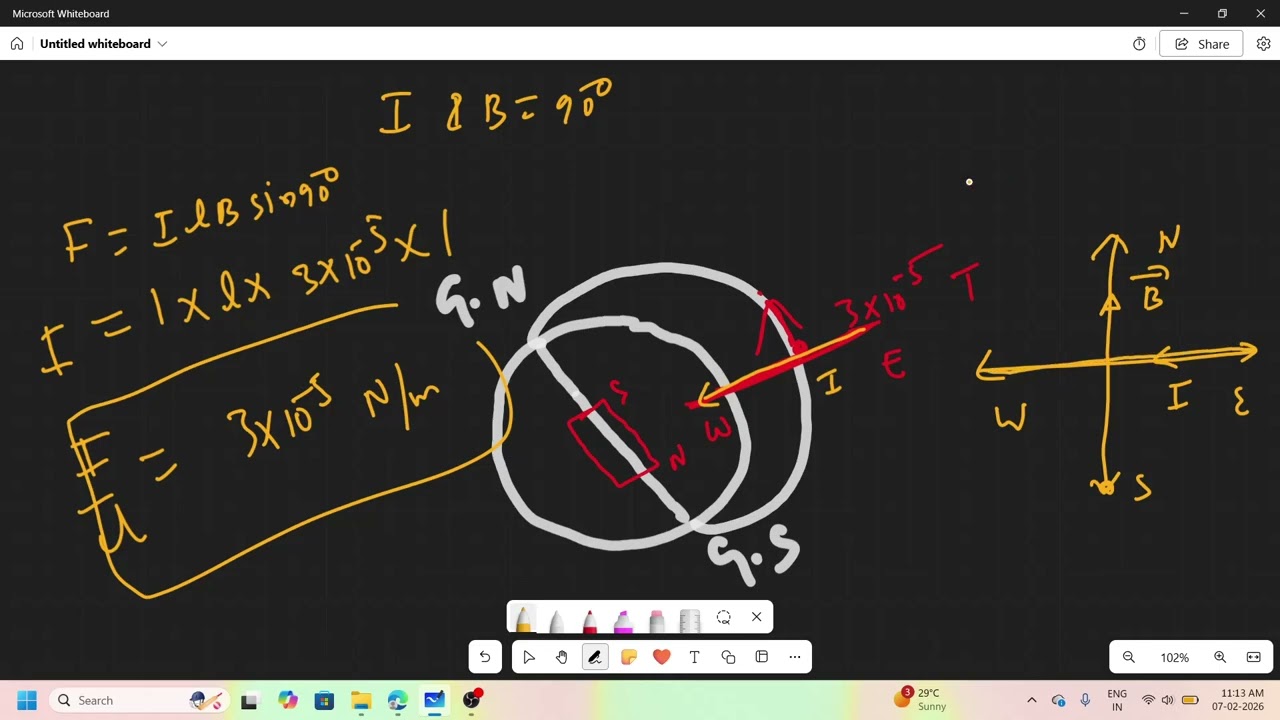Open the clock and calendar flyout
Screen dimensions: 1280x720
click(x=1241, y=700)
